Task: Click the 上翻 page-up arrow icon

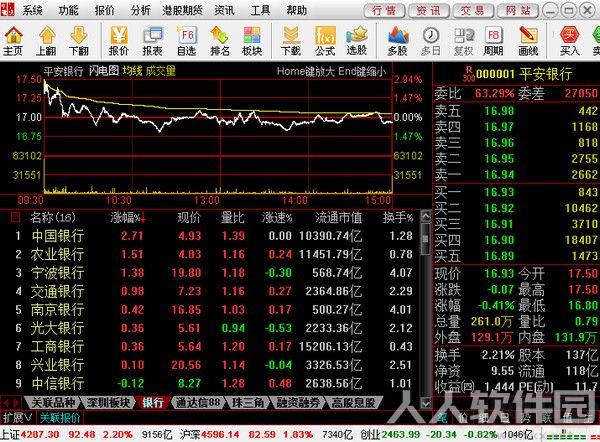Action: click(x=47, y=41)
